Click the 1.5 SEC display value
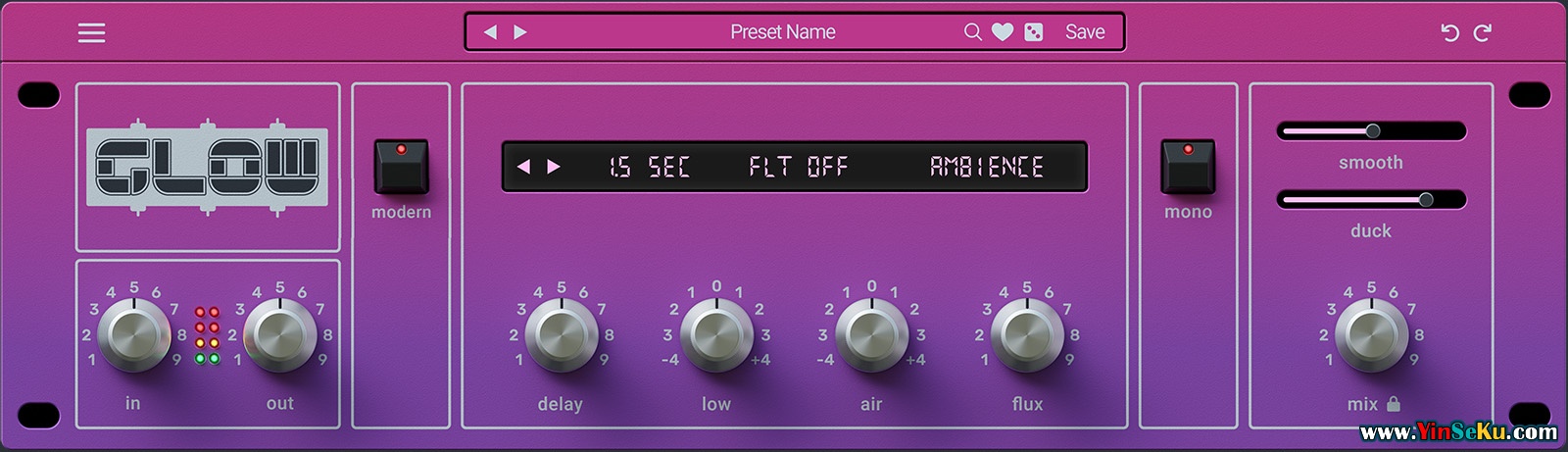 [x=649, y=167]
